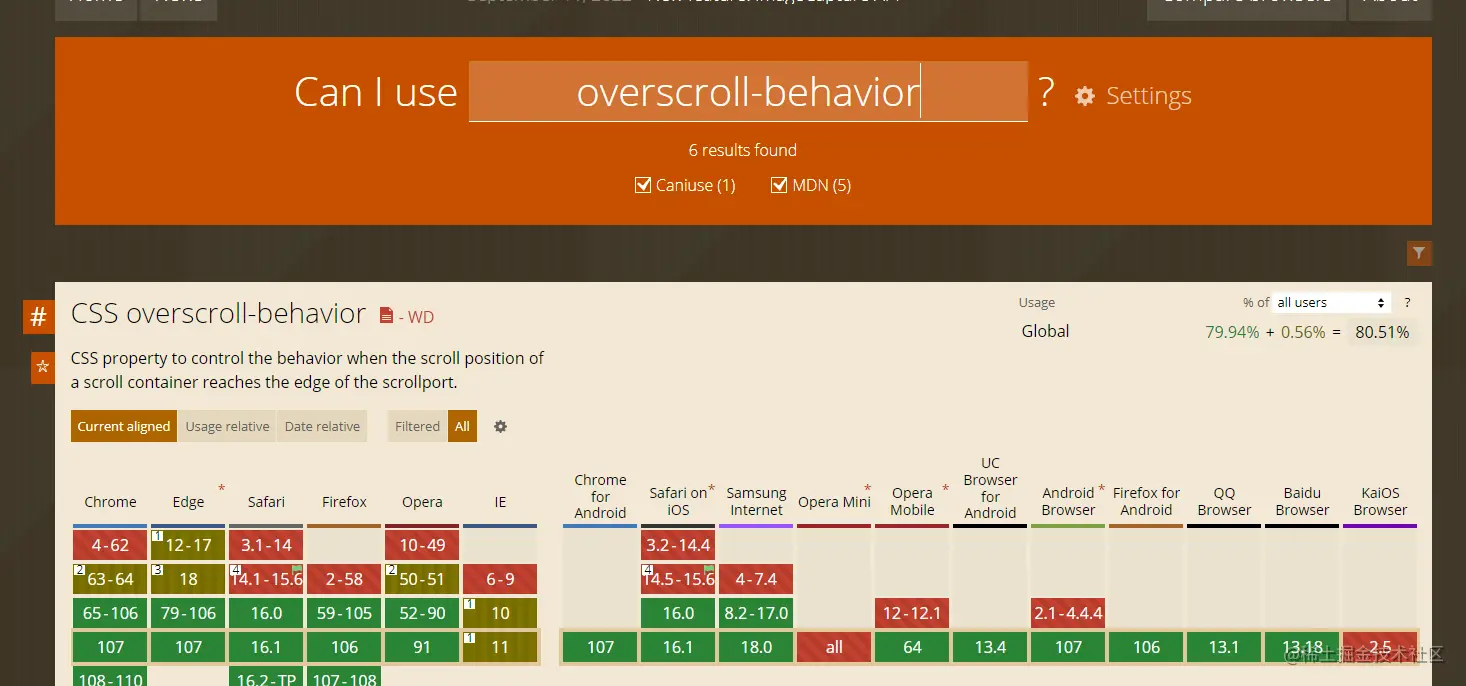Viewport: 1466px width, 686px height.
Task: Click Opera 50-51 version cell
Action: pyautogui.click(x=422, y=579)
